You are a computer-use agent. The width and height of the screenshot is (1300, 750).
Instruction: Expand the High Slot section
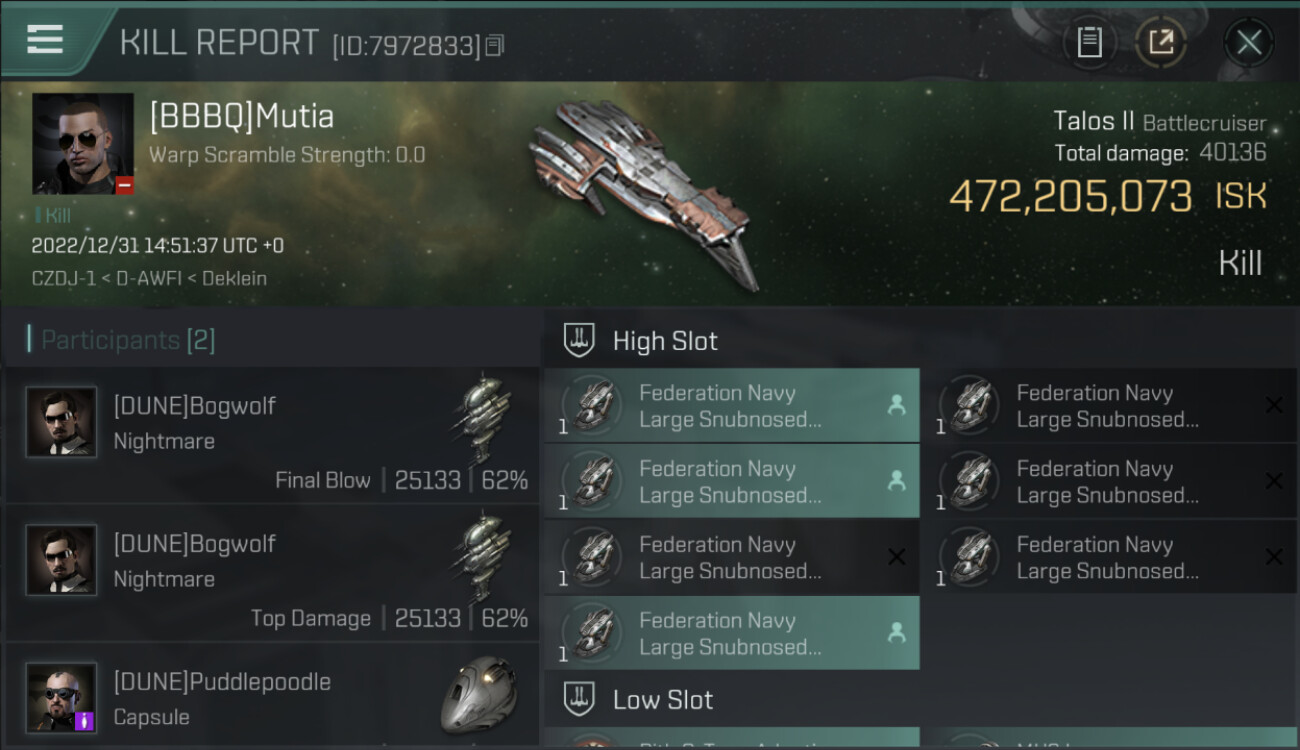tap(665, 341)
